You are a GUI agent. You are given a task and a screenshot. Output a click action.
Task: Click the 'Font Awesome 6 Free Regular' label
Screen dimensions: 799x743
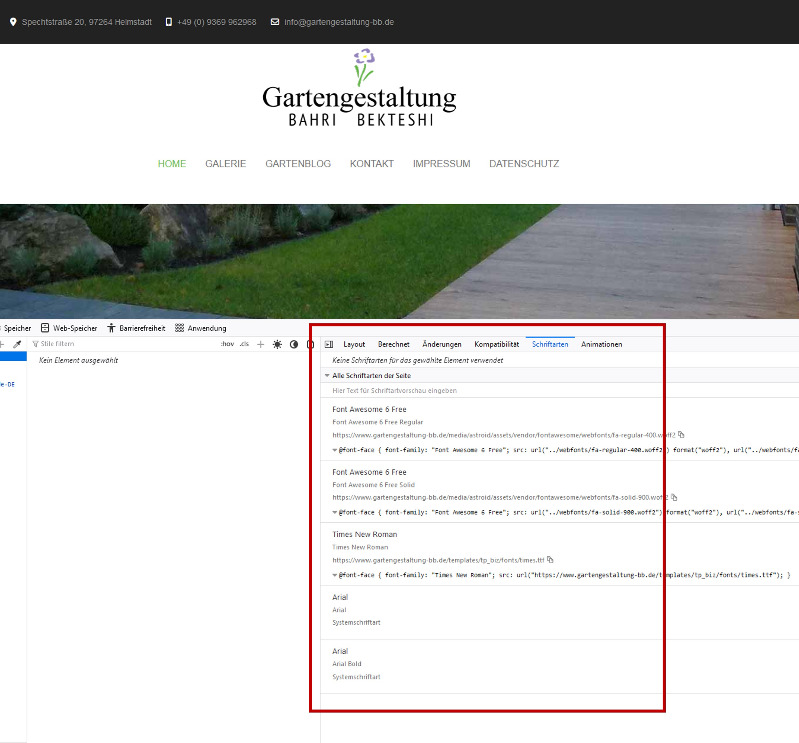378,422
